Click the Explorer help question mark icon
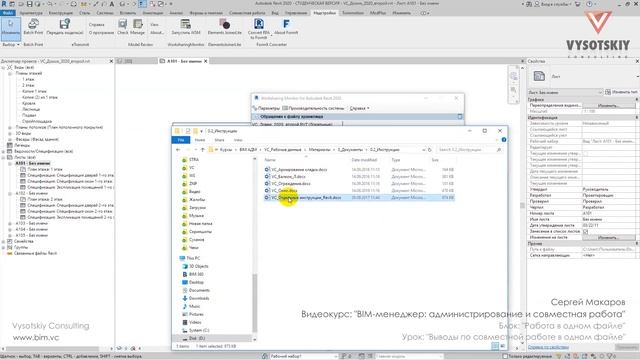640x360 pixels. pyautogui.click(x=504, y=140)
